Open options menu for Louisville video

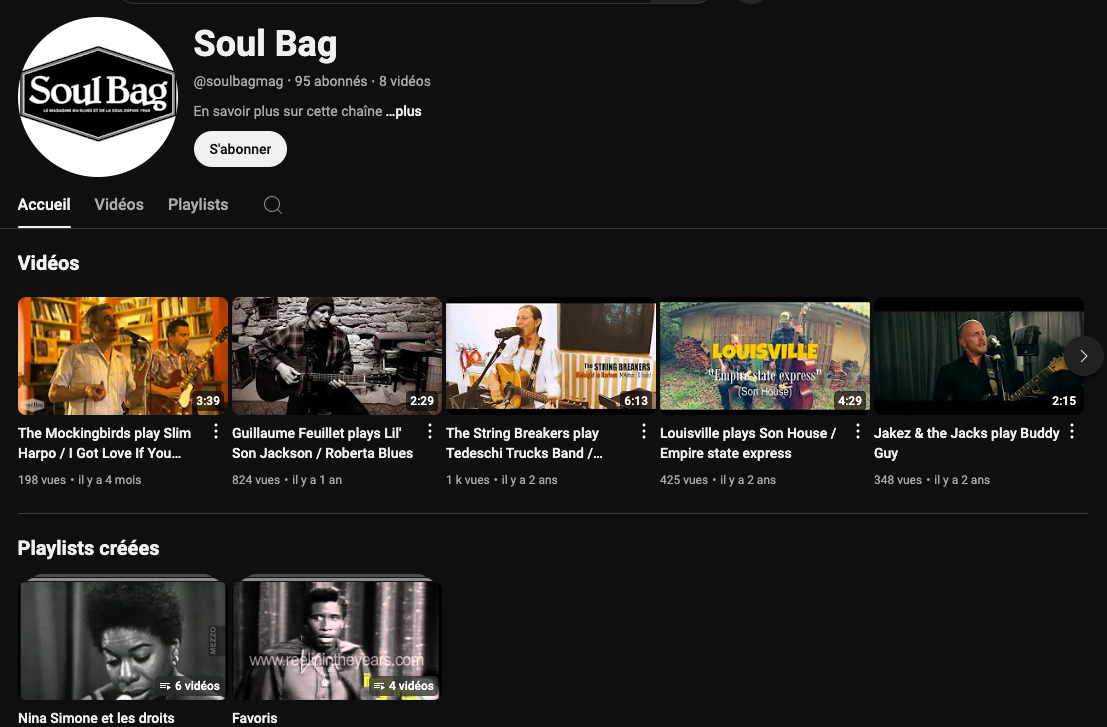[x=858, y=431]
